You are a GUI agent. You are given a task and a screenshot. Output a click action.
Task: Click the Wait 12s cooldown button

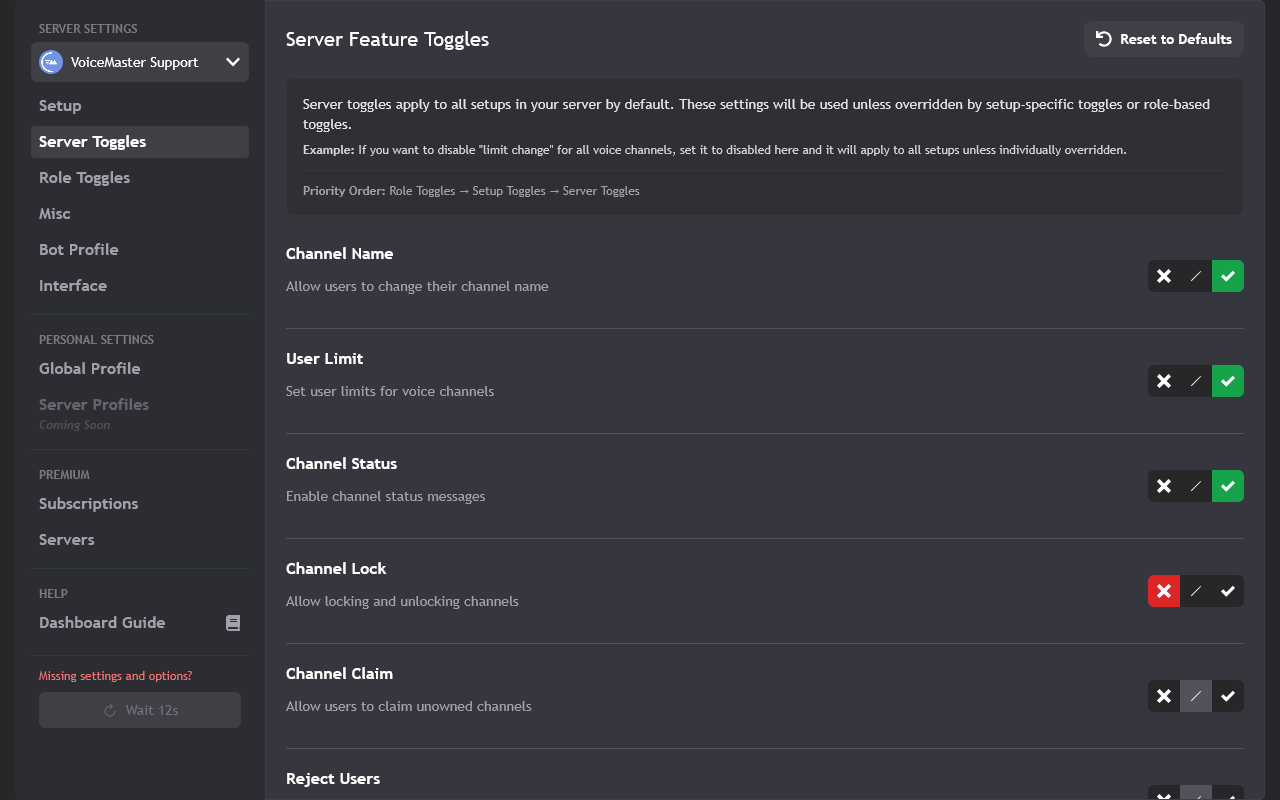coord(139,710)
